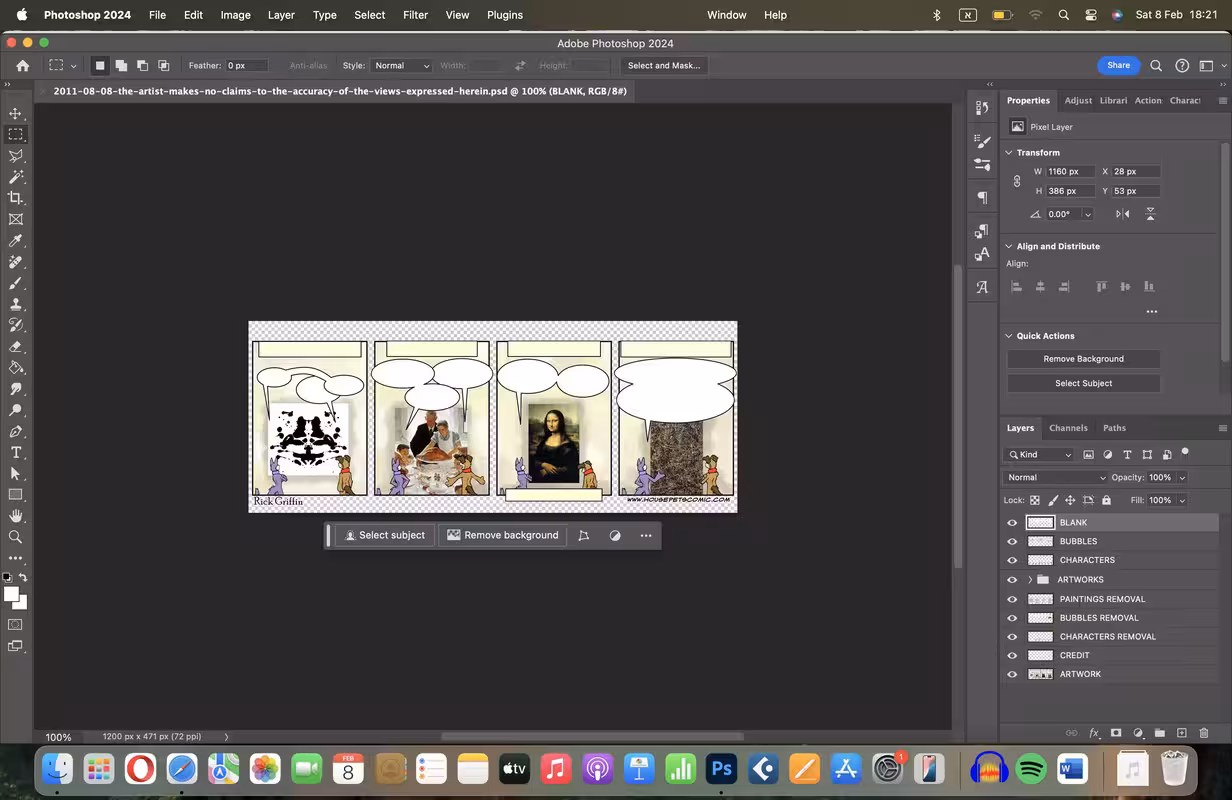Open the Kind filter dropdown
1232x800 pixels.
pos(1040,455)
